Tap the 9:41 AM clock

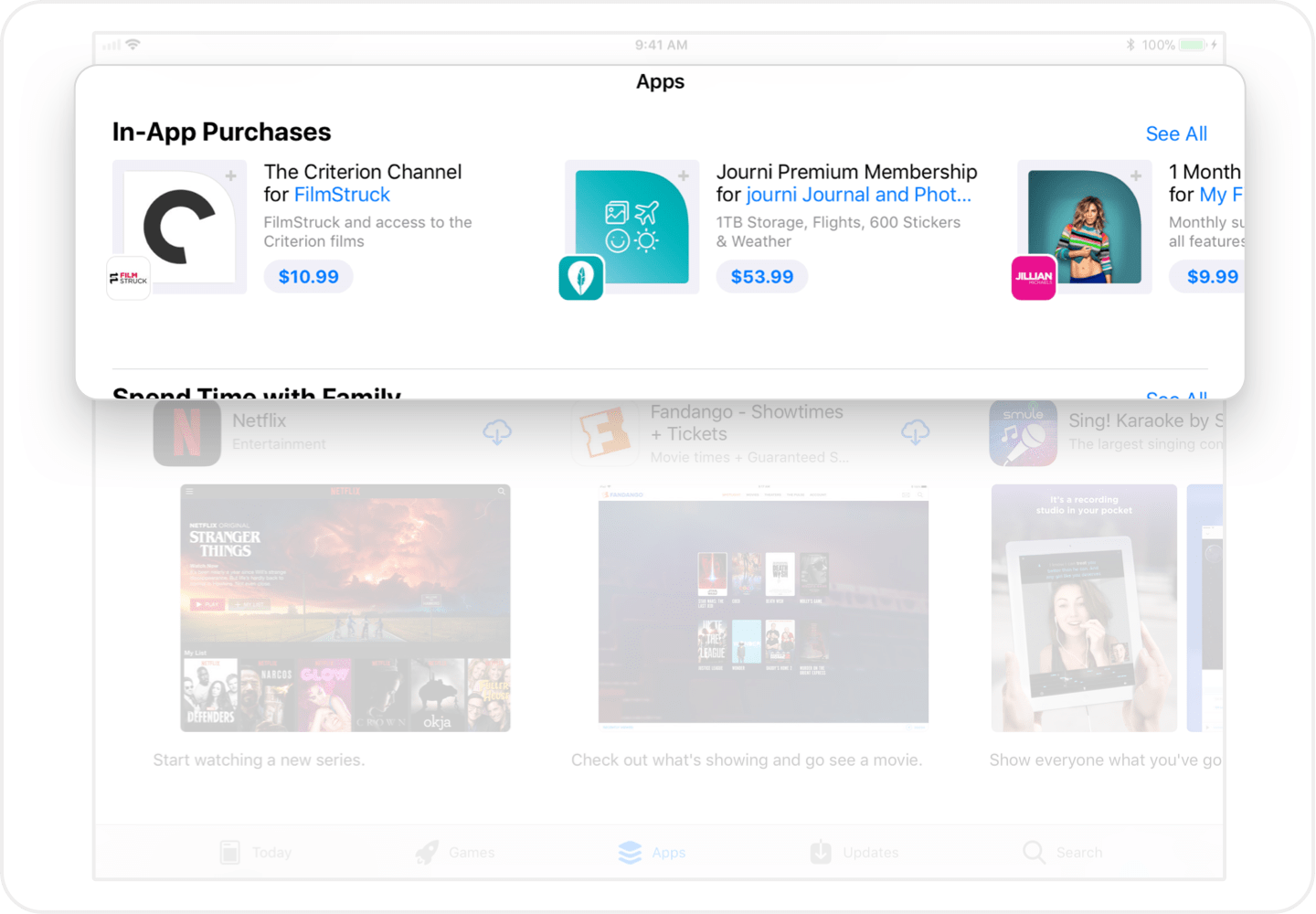pos(661,45)
